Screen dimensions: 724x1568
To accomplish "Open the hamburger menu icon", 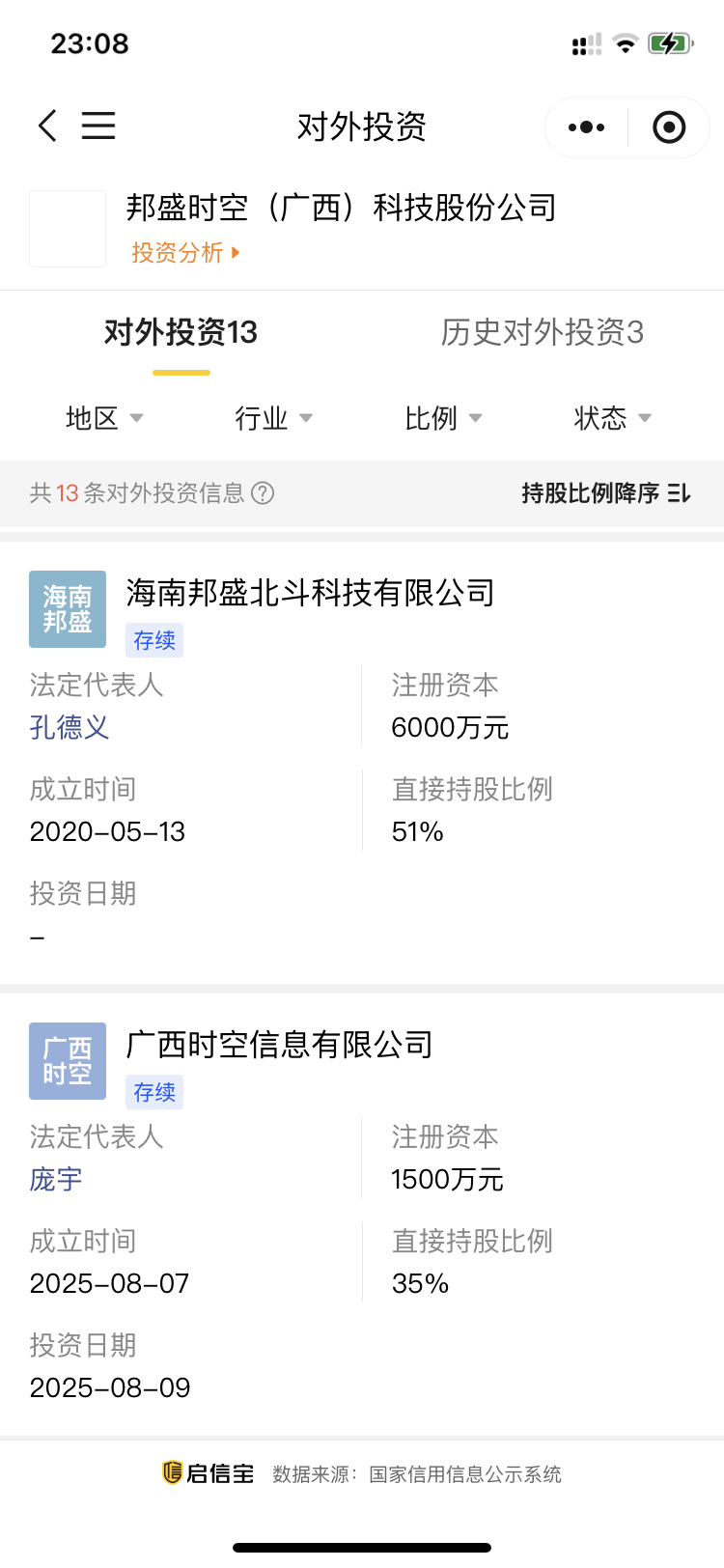I will pos(98,126).
